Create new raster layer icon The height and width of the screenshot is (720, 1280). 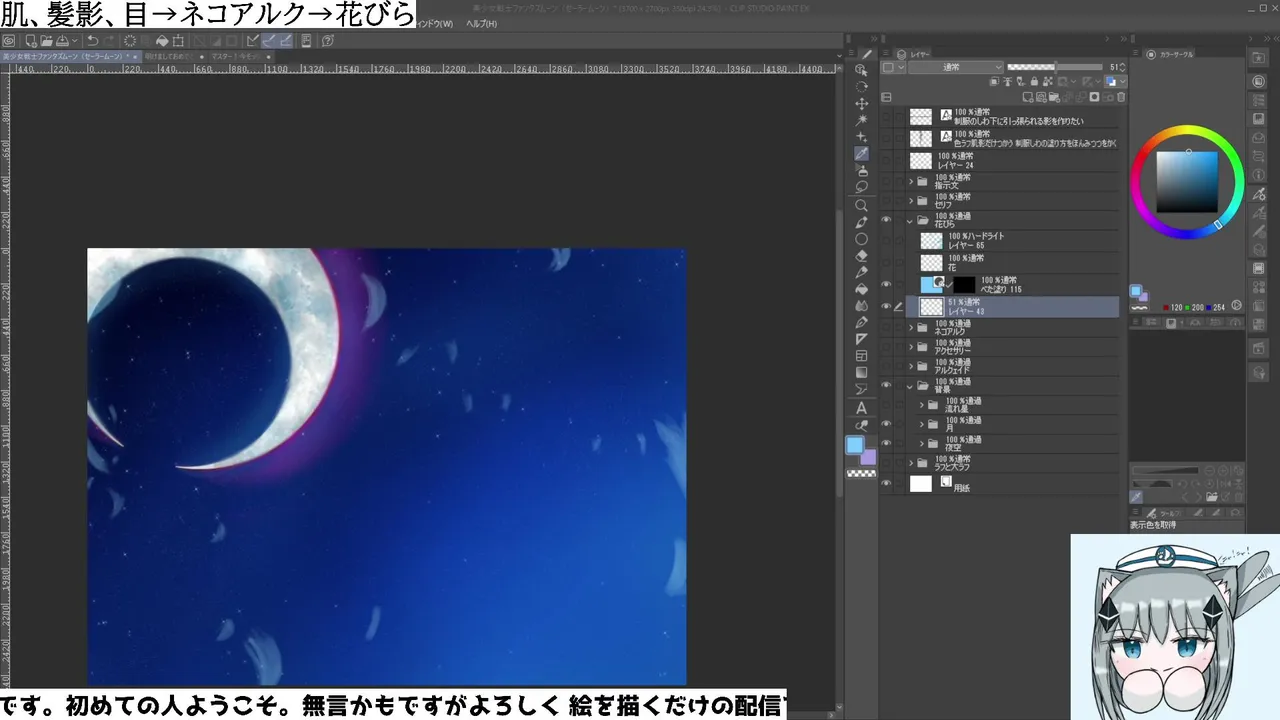click(1029, 97)
